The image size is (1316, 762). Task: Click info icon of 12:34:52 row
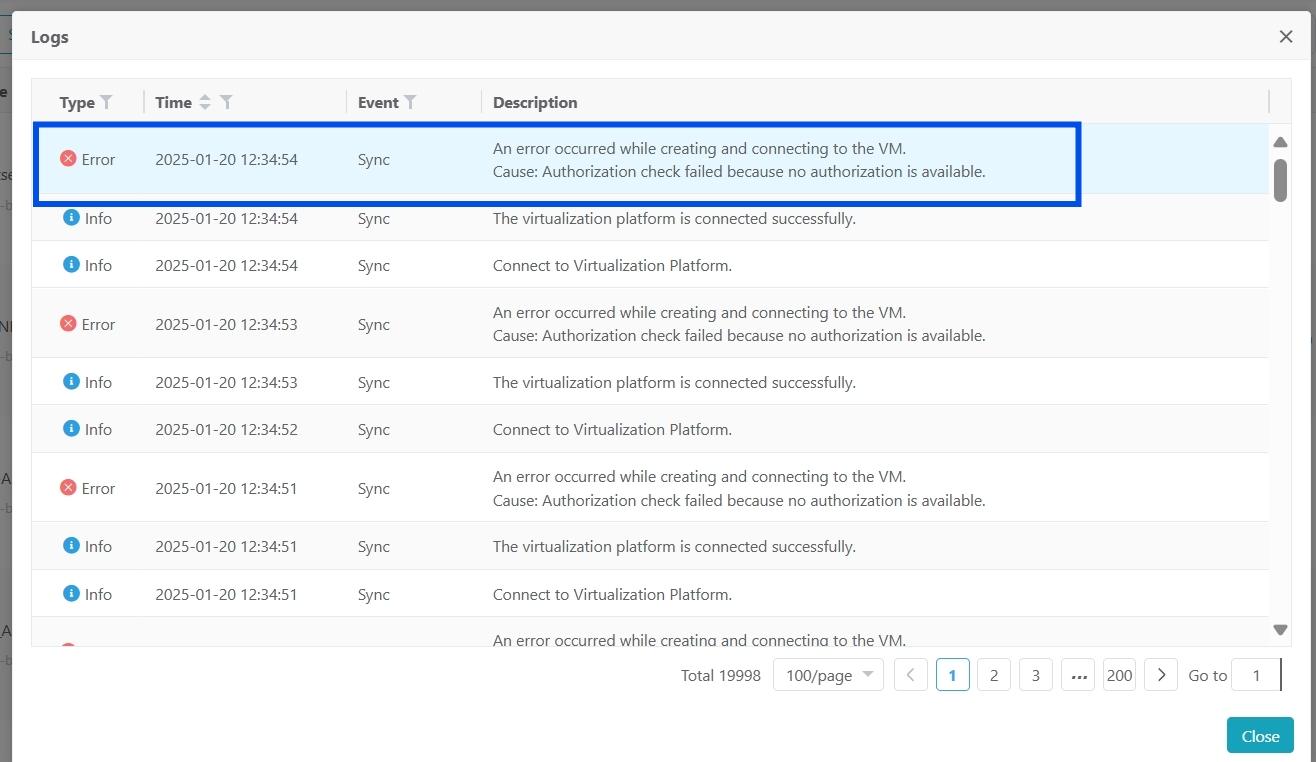[x=71, y=428]
